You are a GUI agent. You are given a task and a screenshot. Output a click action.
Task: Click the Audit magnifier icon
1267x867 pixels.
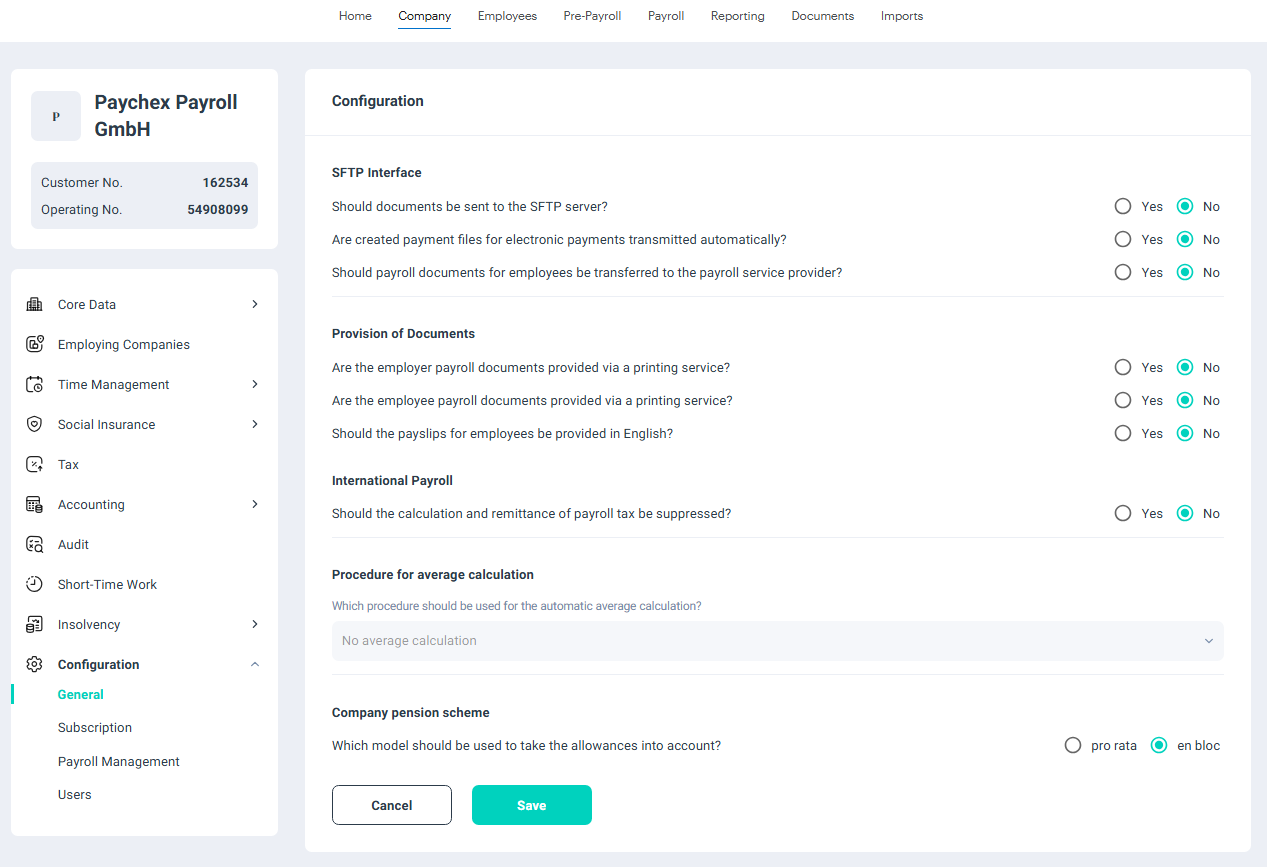[34, 544]
